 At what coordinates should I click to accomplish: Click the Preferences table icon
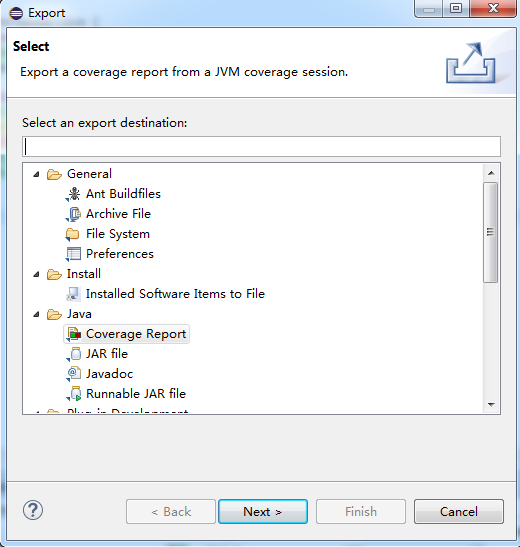pos(73,254)
